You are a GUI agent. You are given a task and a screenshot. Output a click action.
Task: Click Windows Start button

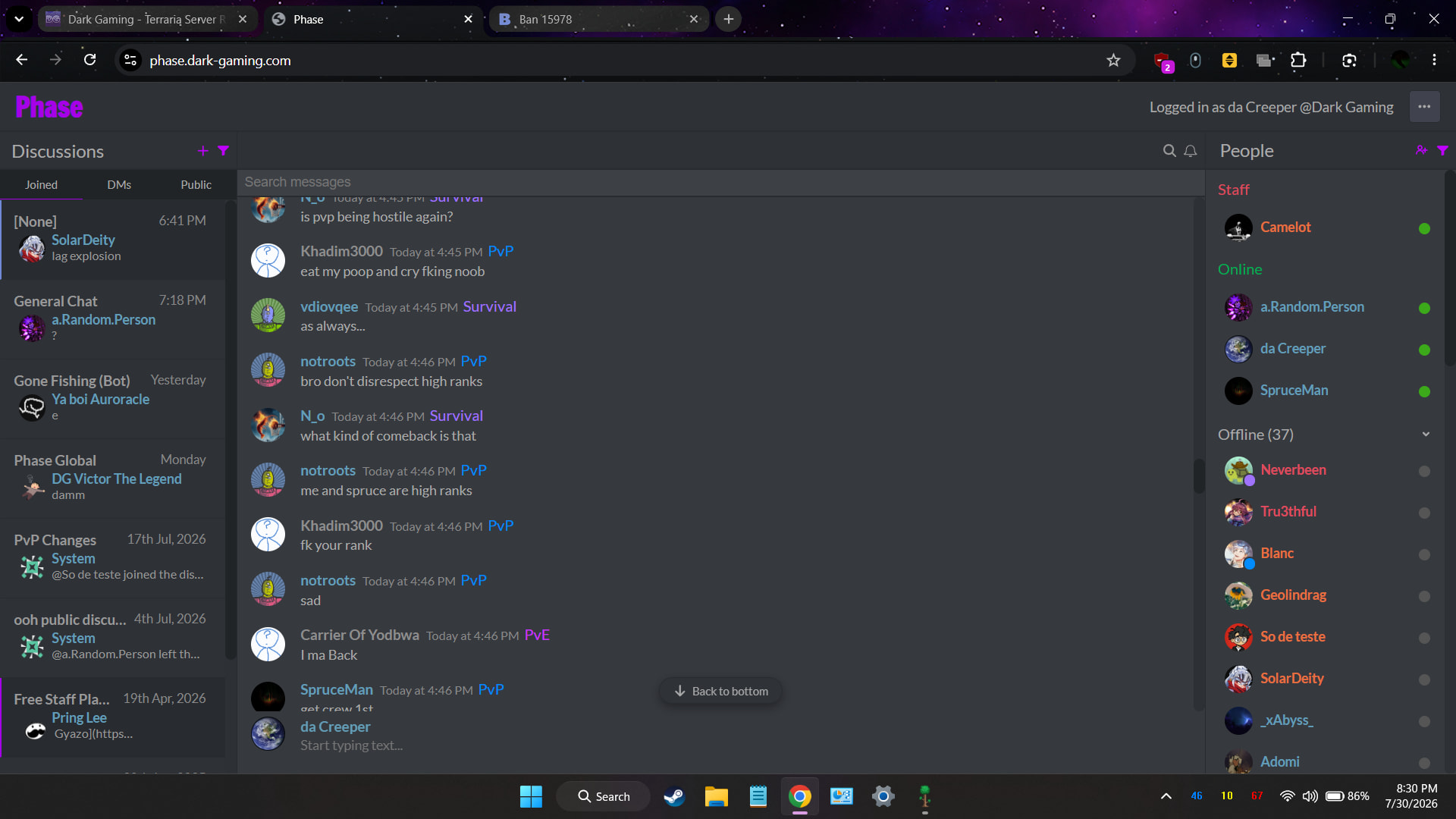click(531, 796)
